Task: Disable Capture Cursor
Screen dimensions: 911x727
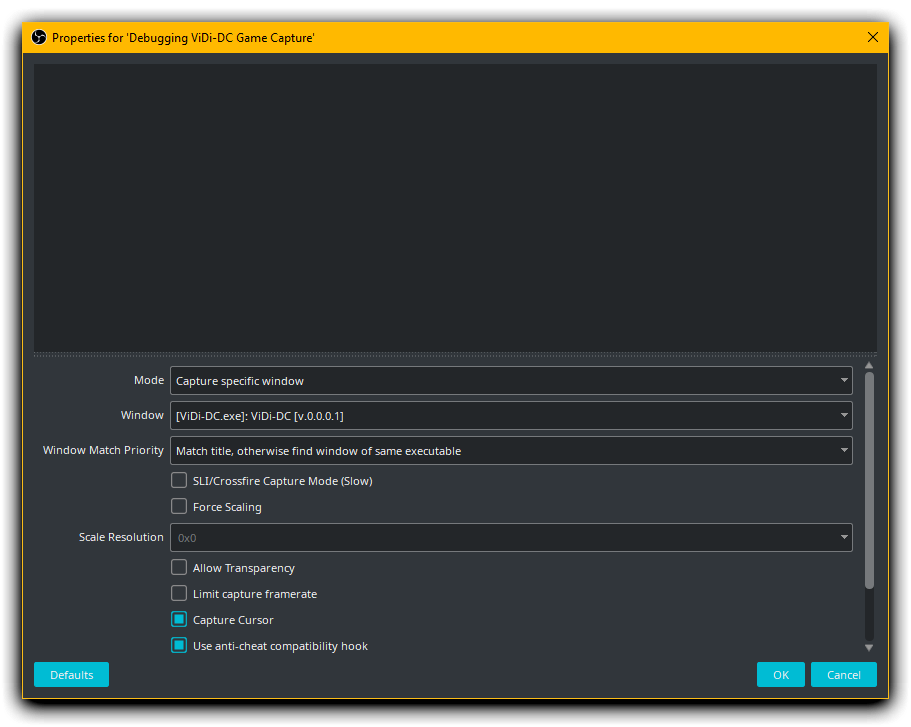Action: click(x=179, y=619)
